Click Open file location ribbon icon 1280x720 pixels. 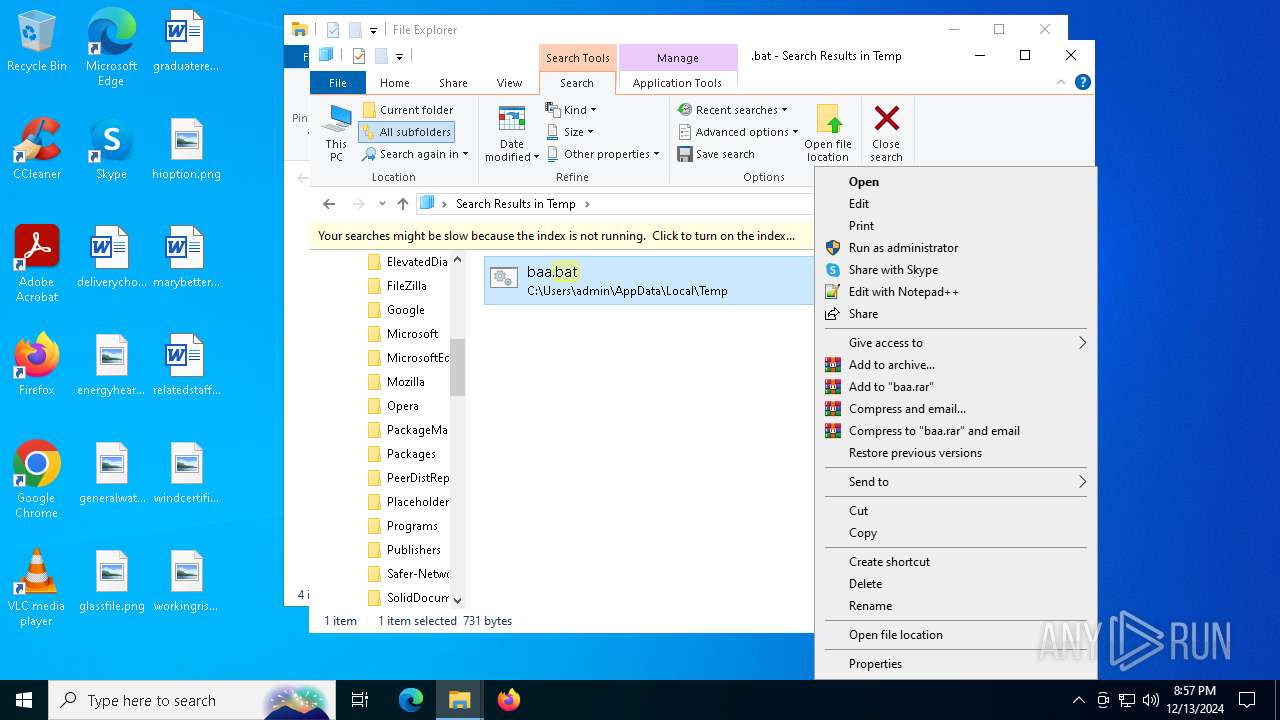pyautogui.click(x=828, y=133)
